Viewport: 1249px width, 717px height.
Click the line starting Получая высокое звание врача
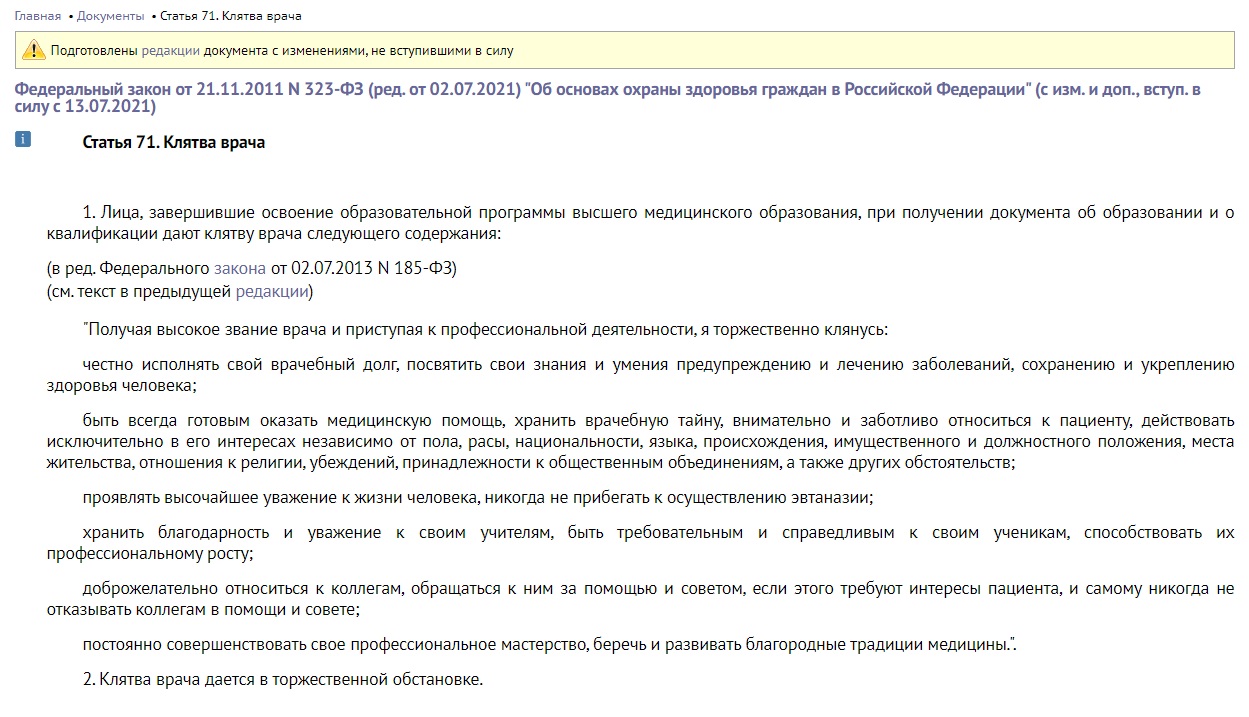[x=485, y=328]
